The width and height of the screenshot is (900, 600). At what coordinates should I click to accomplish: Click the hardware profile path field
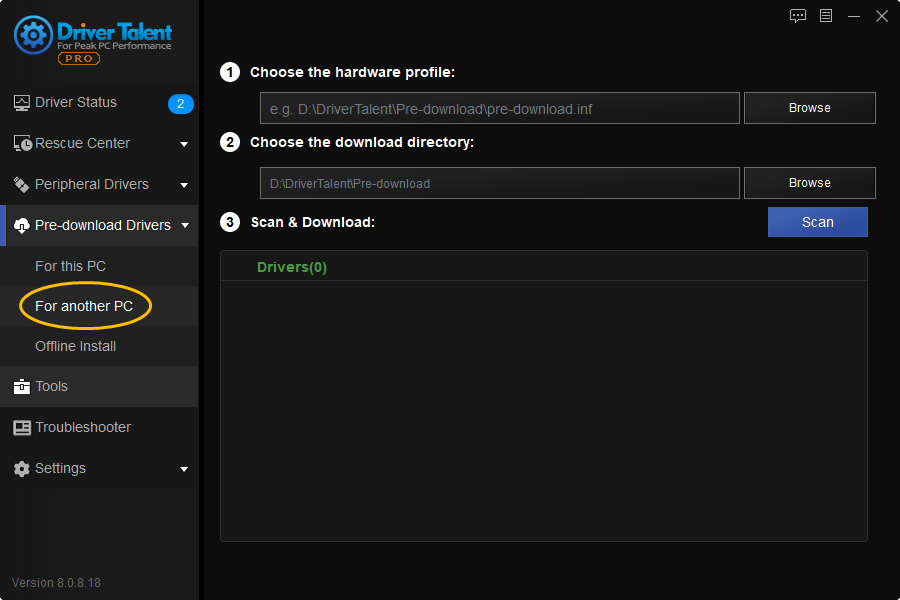499,108
